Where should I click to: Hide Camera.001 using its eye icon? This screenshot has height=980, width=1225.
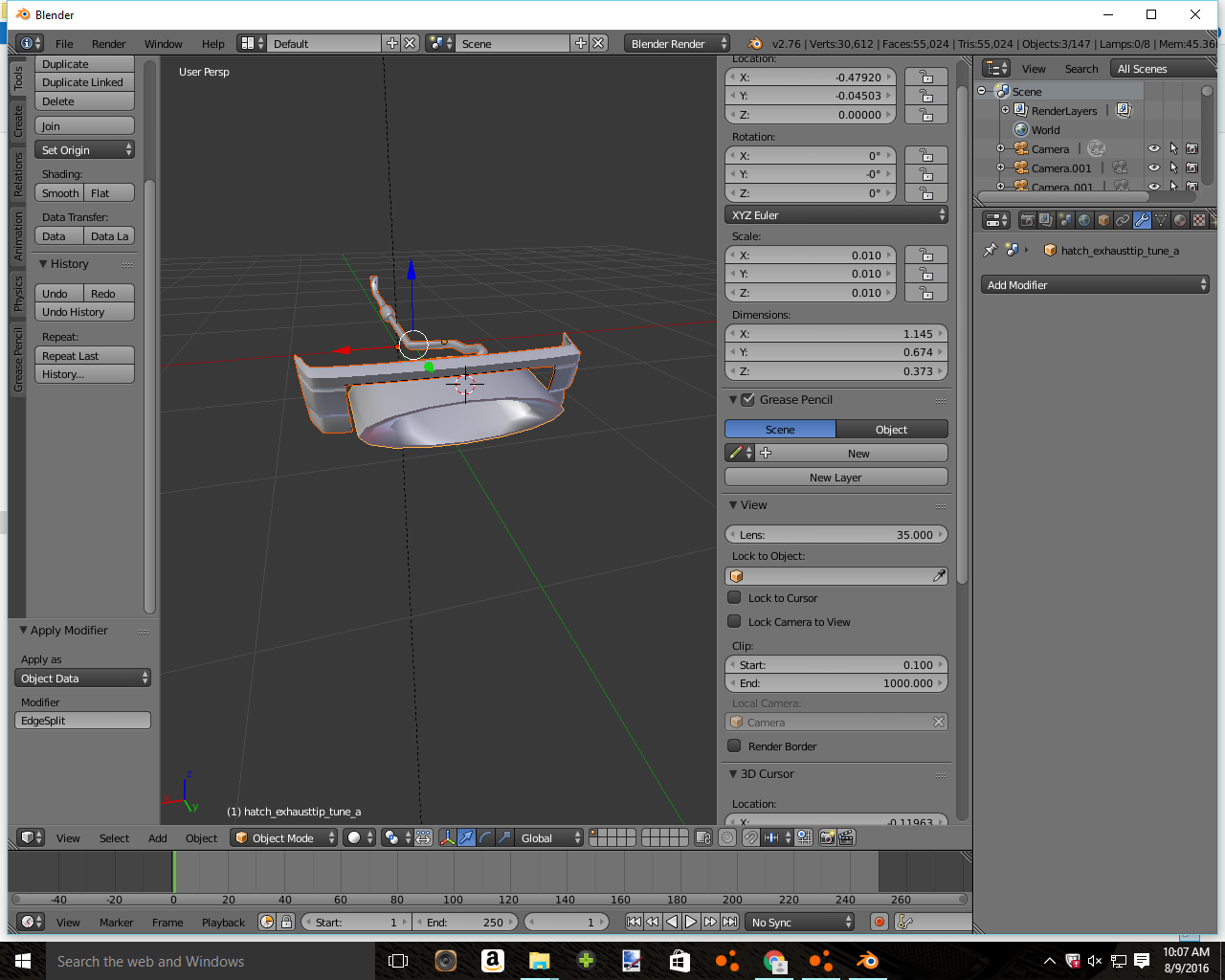coord(1154,168)
